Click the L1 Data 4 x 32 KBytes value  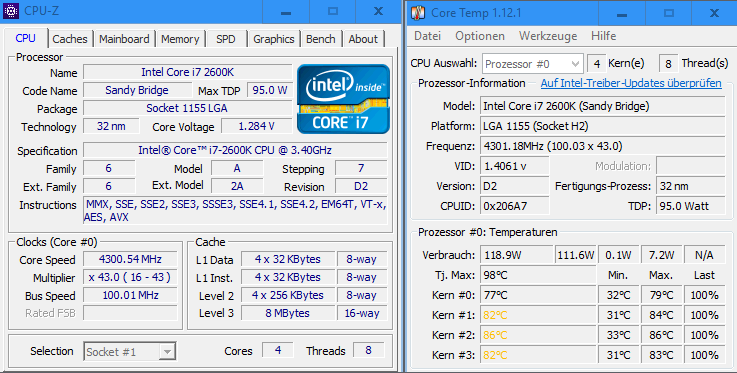click(288, 259)
